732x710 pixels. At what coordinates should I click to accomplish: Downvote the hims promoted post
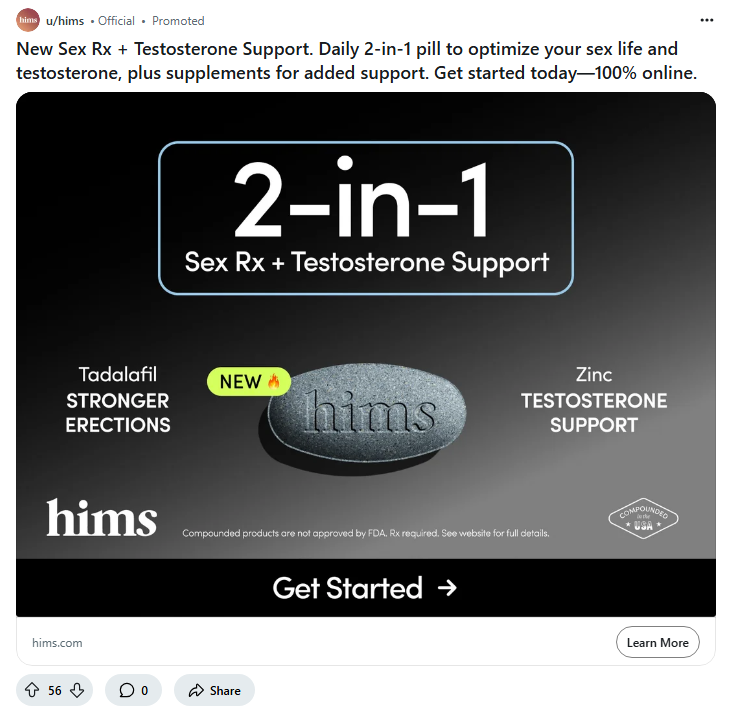[77, 690]
